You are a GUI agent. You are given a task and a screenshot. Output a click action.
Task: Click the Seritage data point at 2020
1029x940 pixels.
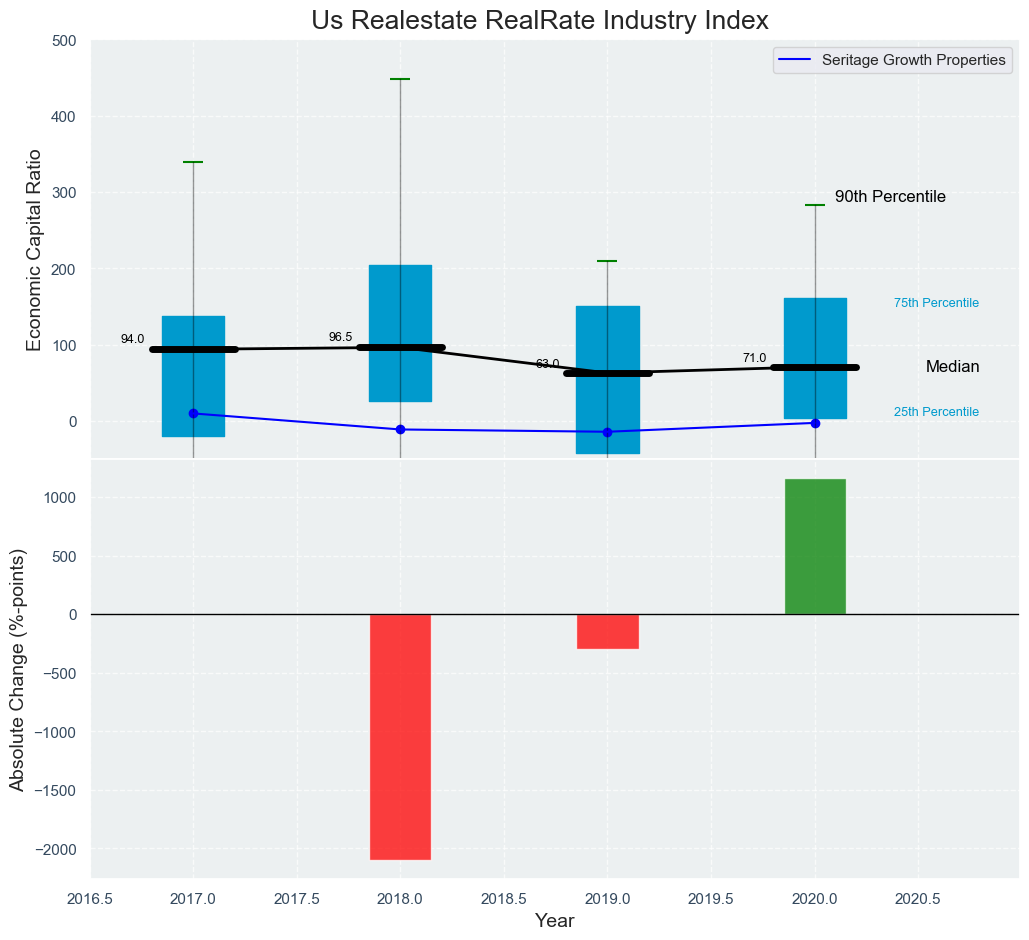(x=815, y=423)
